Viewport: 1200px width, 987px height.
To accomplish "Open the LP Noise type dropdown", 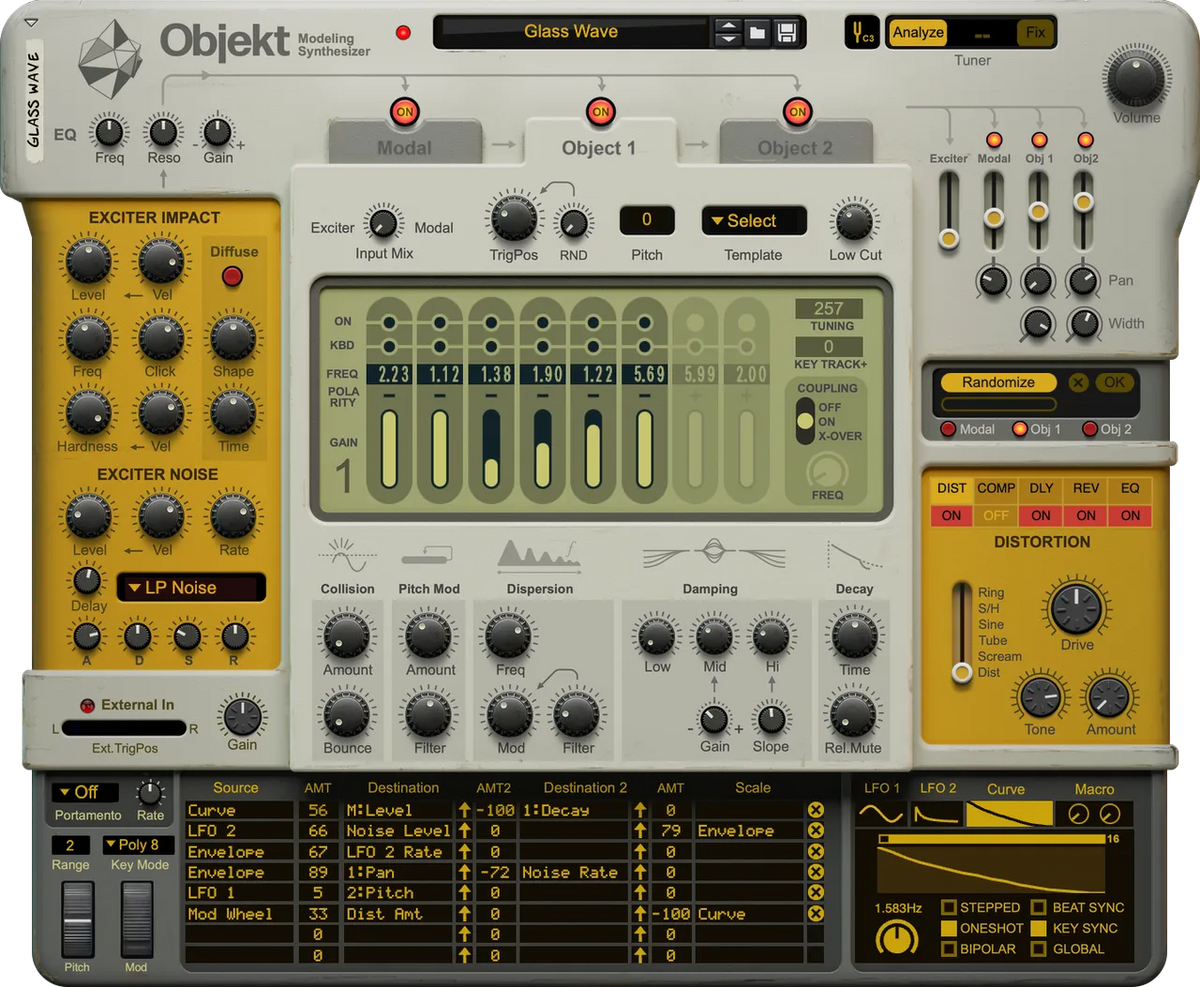I will (190, 588).
